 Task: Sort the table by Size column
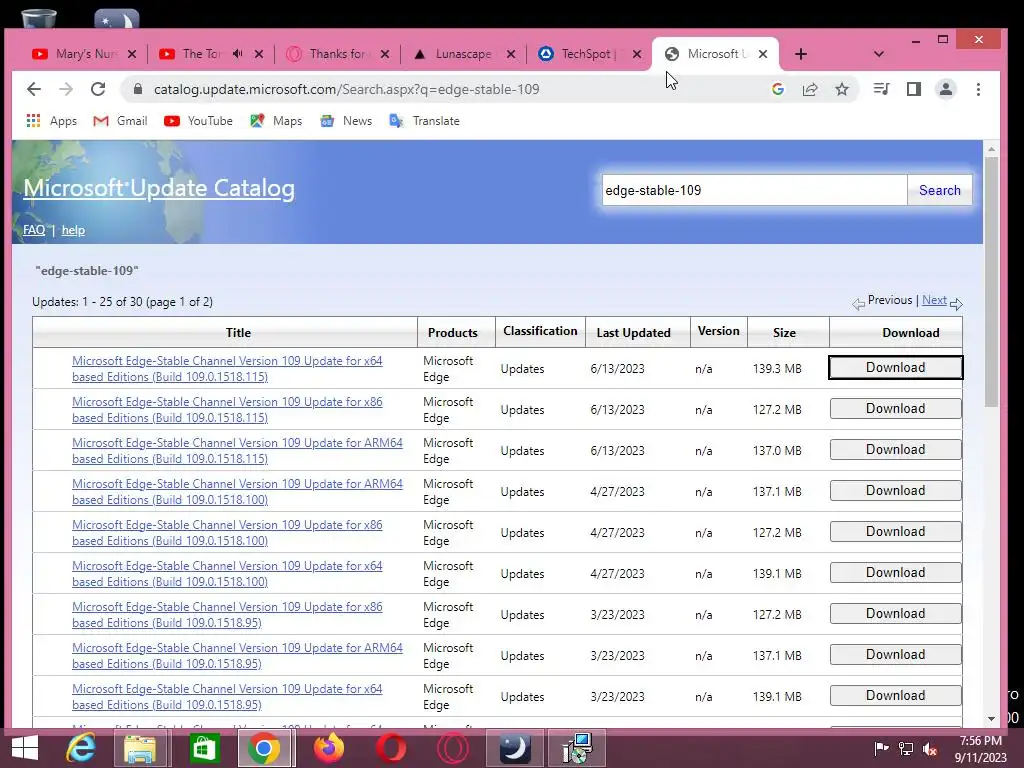coord(784,332)
